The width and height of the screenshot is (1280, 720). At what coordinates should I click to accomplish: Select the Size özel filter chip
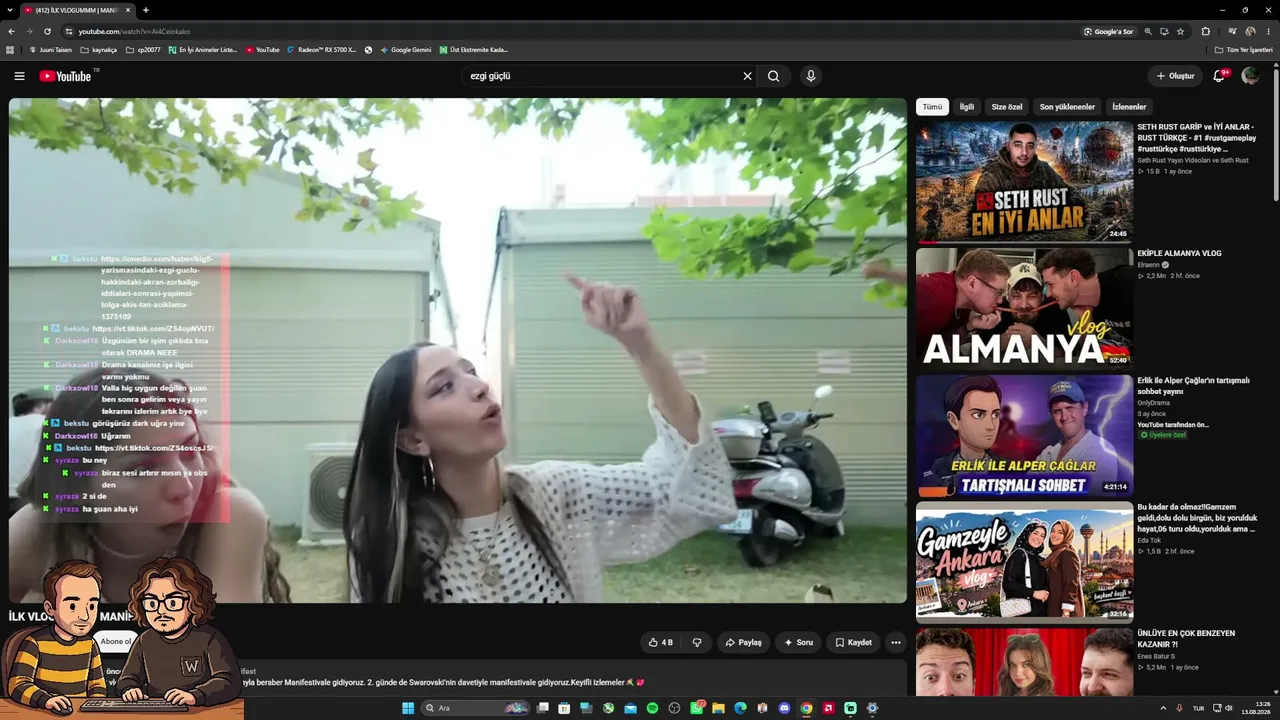1007,107
